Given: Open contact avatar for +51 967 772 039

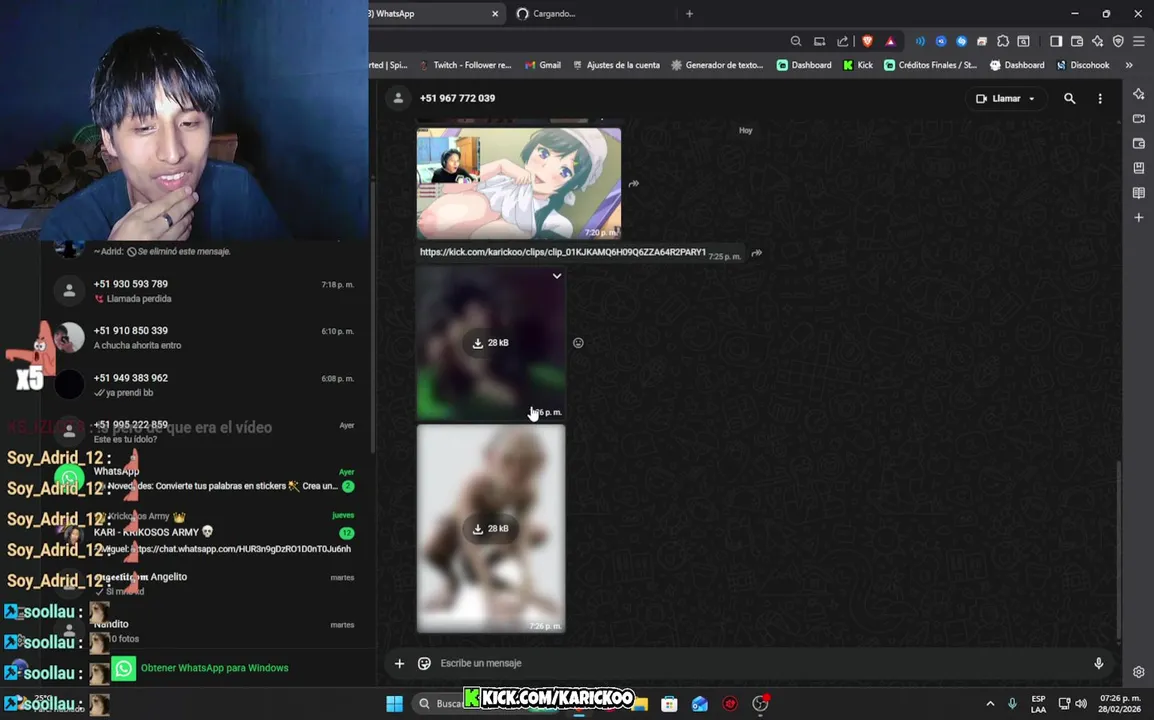Looking at the screenshot, I should click(398, 98).
